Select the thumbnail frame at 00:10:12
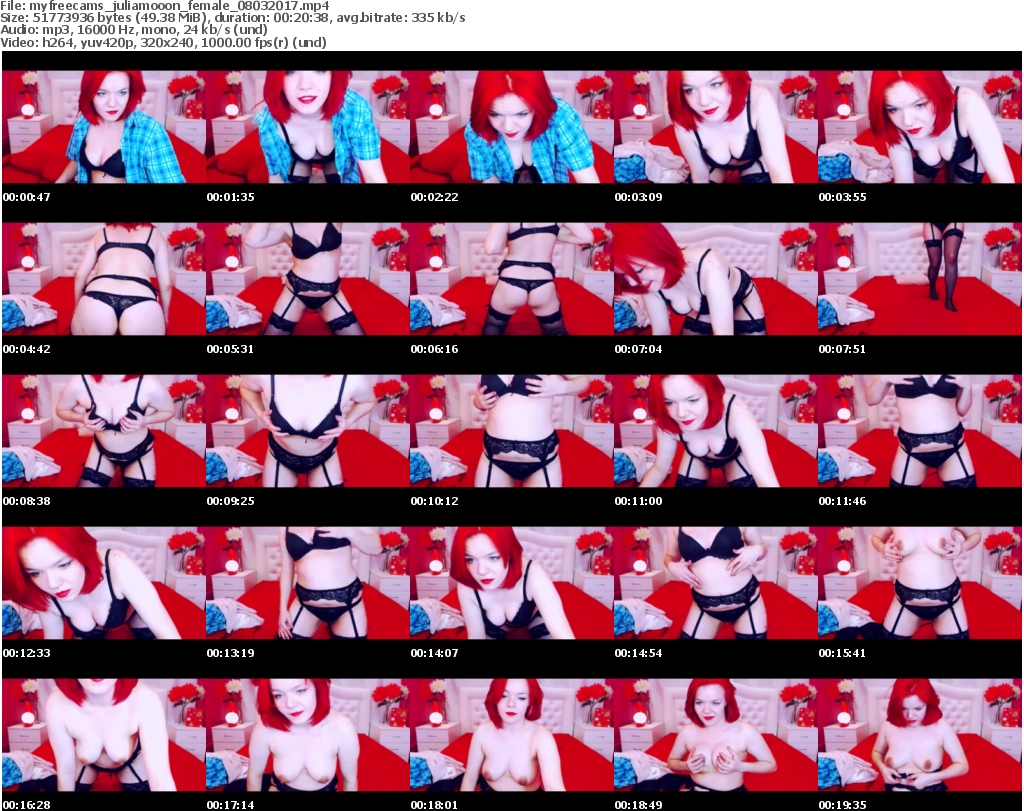Viewport: 1024px width, 811px height. point(512,431)
